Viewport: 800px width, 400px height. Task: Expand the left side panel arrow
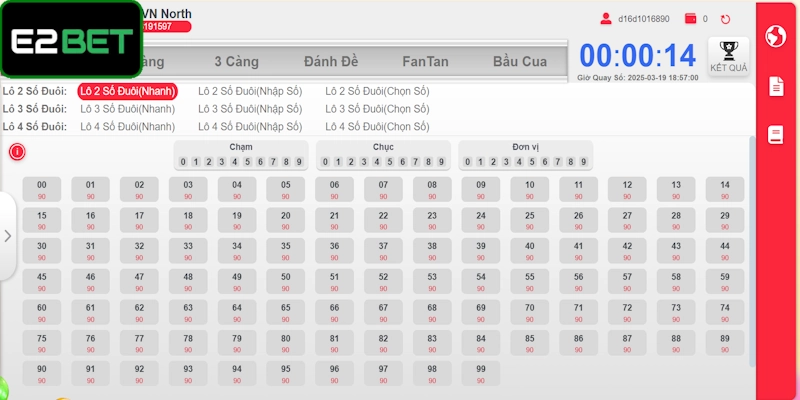click(7, 236)
